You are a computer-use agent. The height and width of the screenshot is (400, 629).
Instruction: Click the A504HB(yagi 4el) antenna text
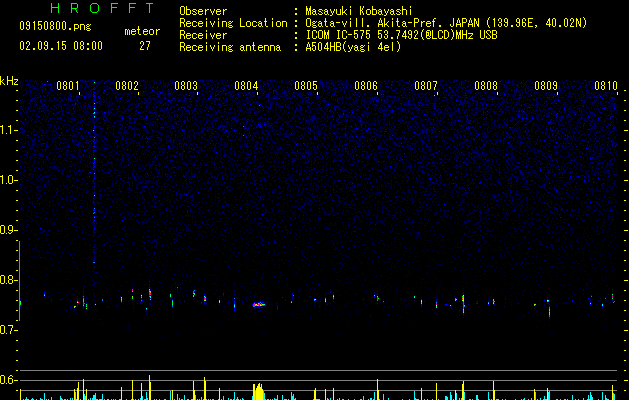(x=353, y=47)
